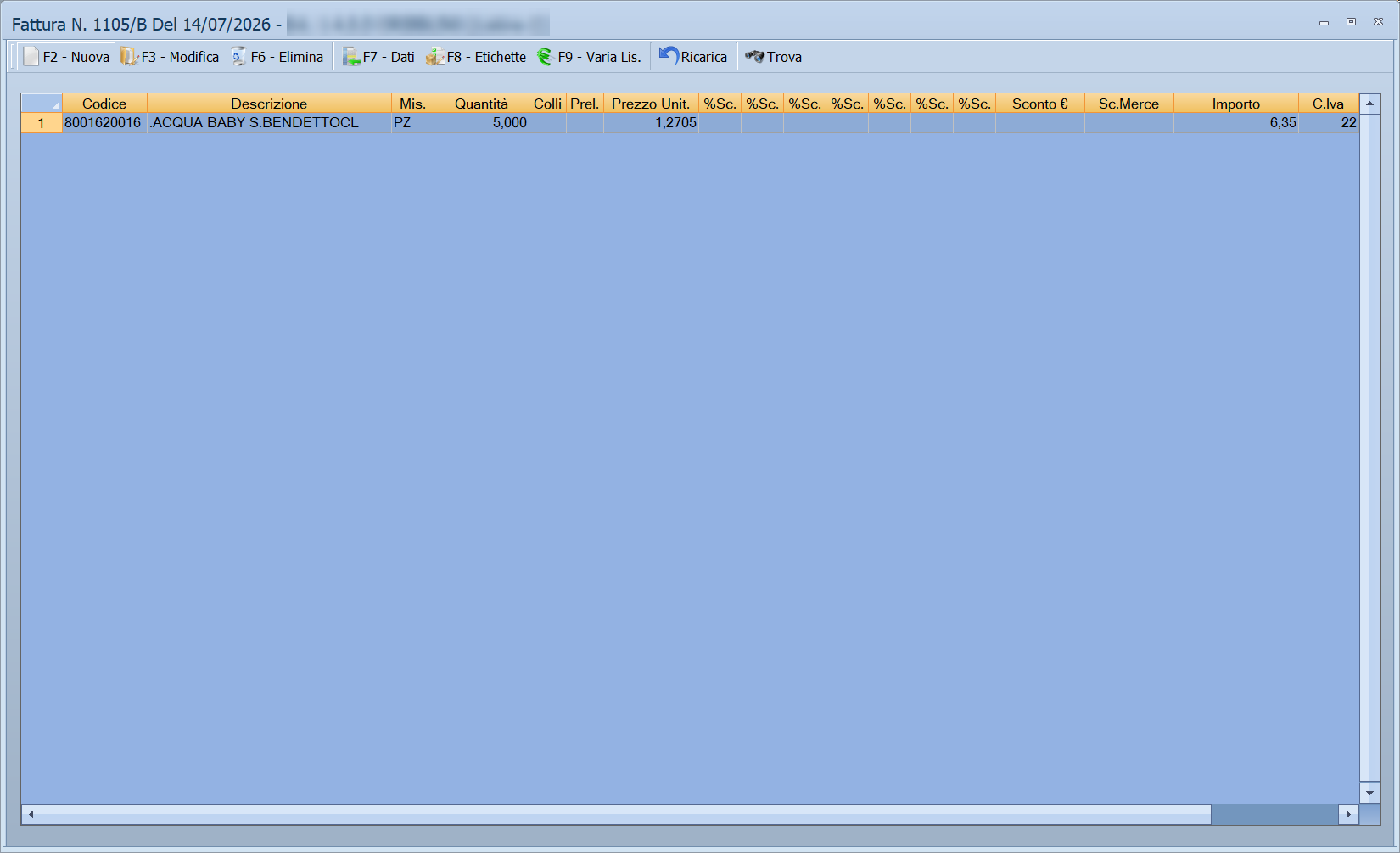Select the .ACQUA BABY S.BENDETTOCL description cell
1400x853 pixels.
click(269, 123)
